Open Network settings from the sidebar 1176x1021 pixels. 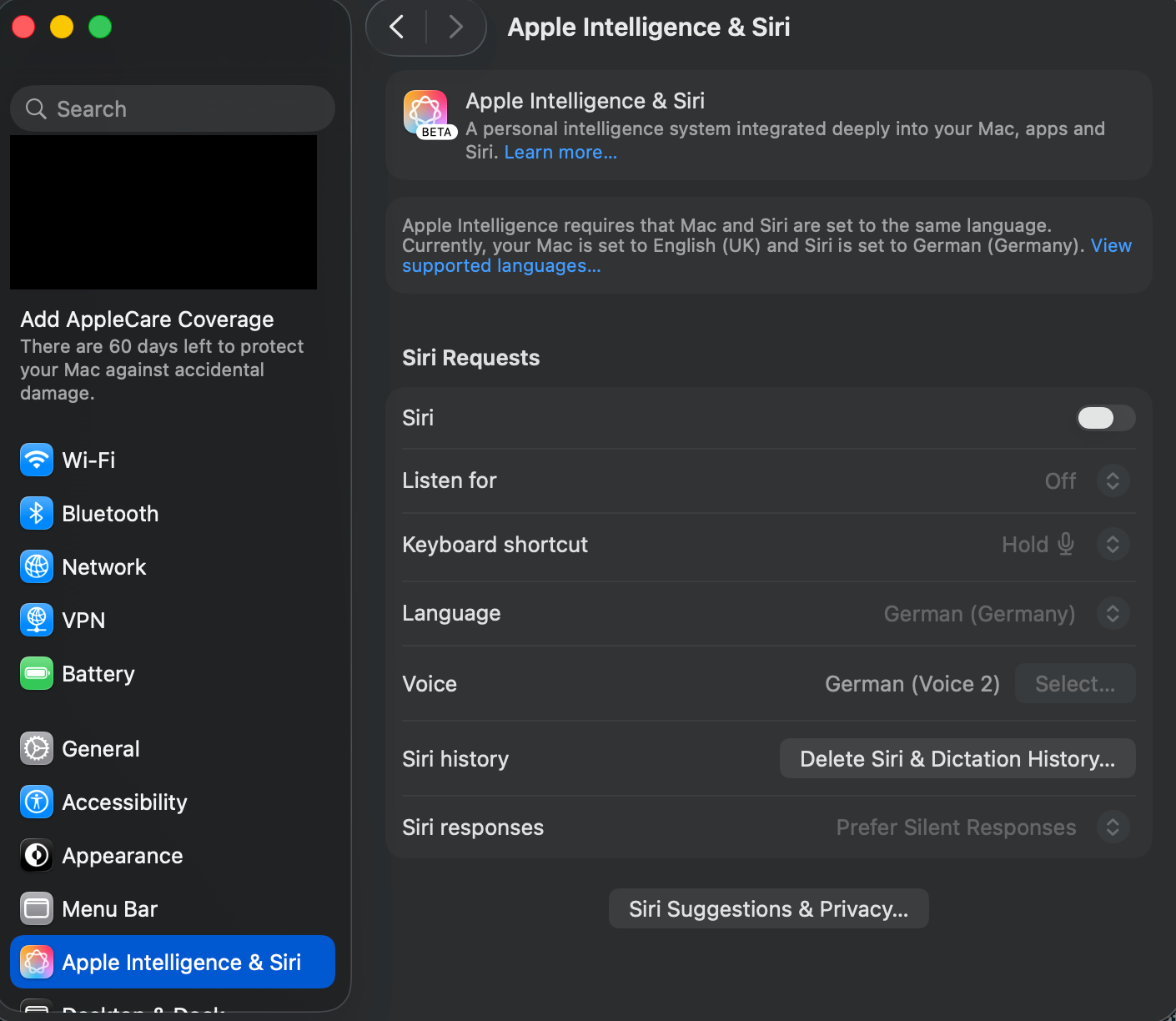point(36,566)
